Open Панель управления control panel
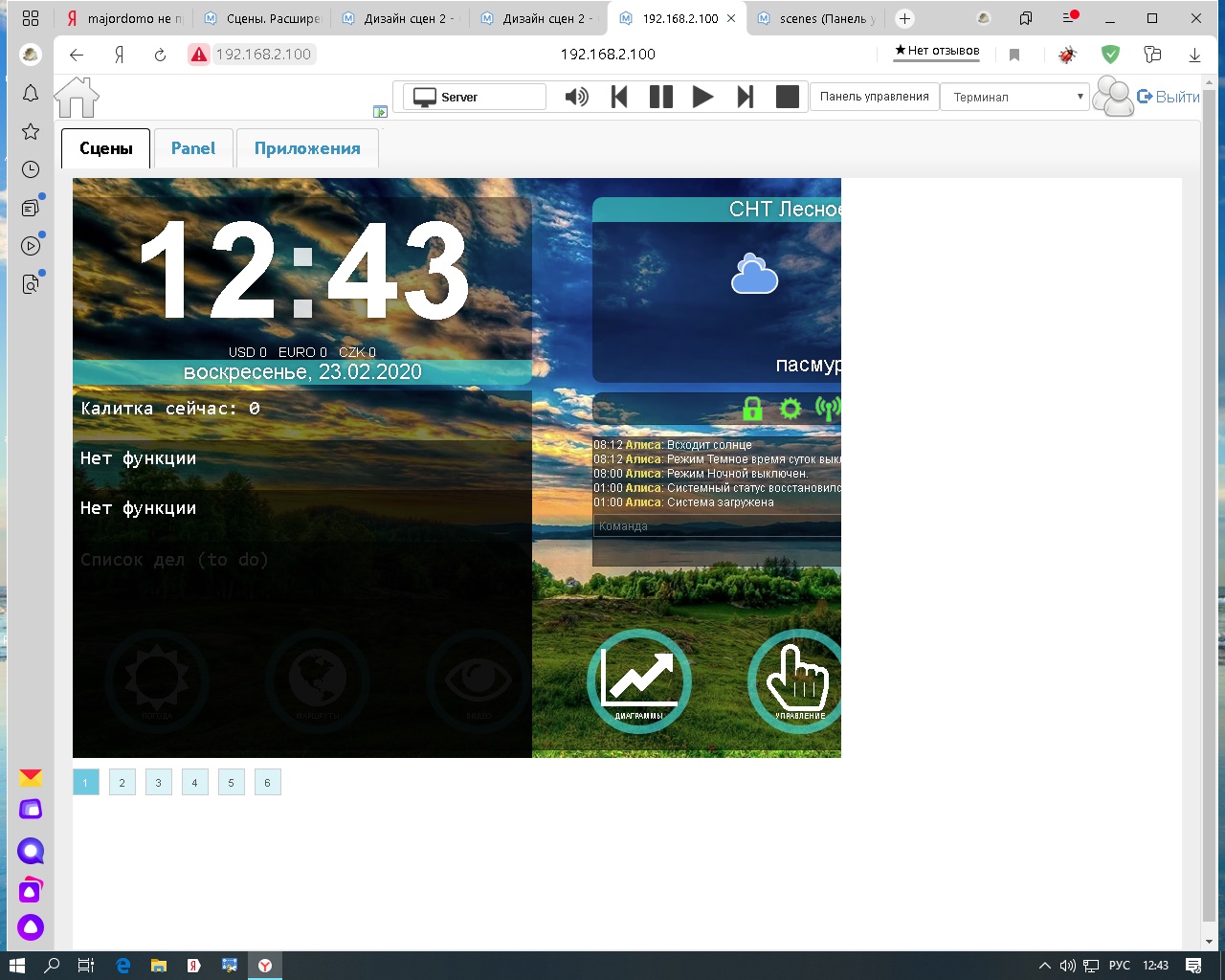This screenshot has height=980, width=1225. [875, 97]
